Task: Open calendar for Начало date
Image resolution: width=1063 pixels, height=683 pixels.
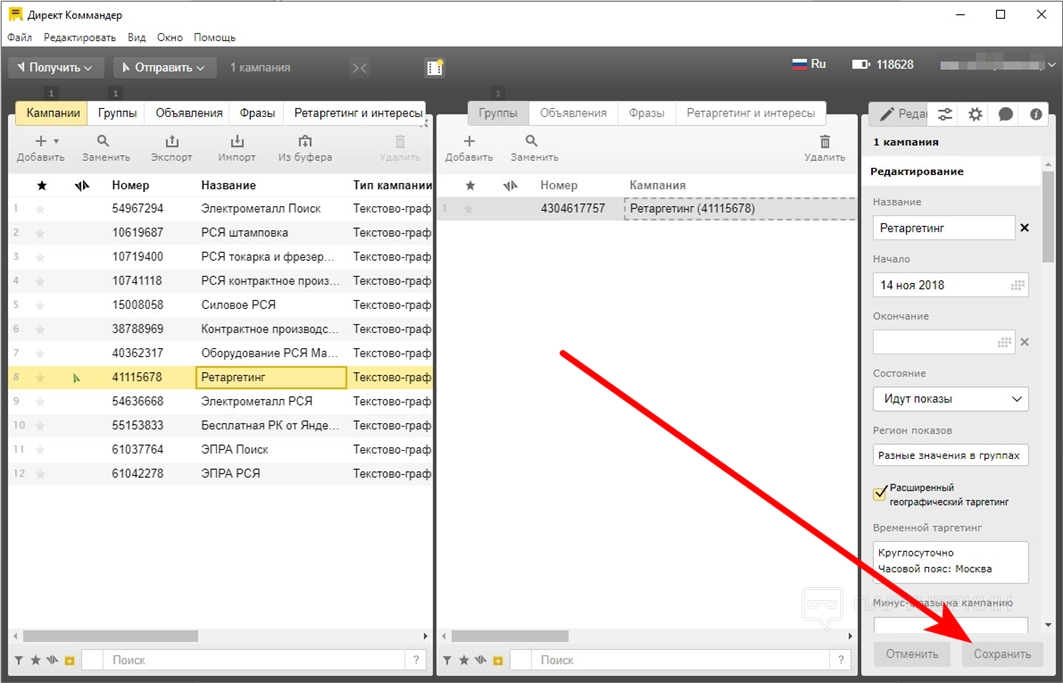Action: tap(1017, 285)
